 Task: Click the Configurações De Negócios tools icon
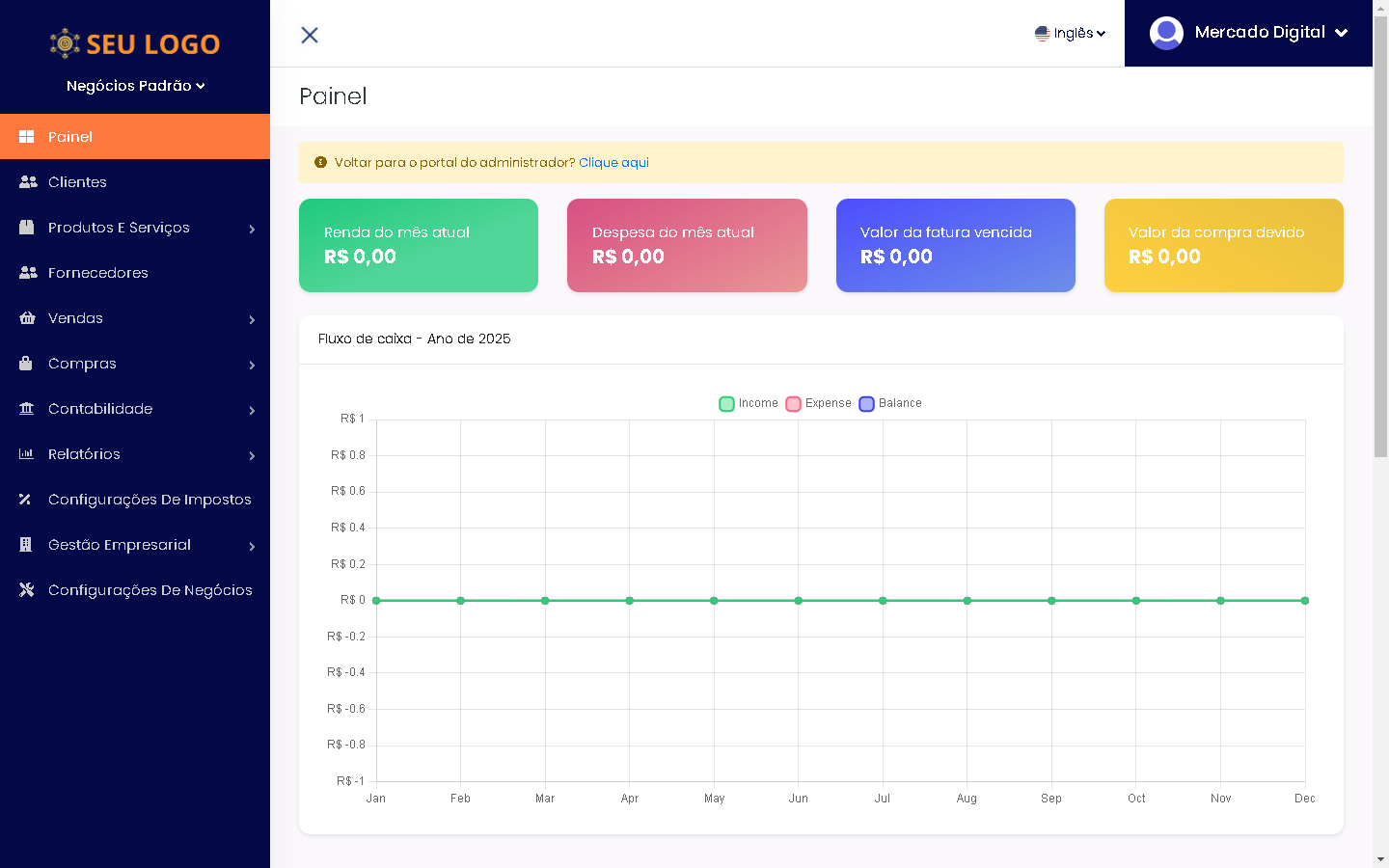(x=27, y=590)
